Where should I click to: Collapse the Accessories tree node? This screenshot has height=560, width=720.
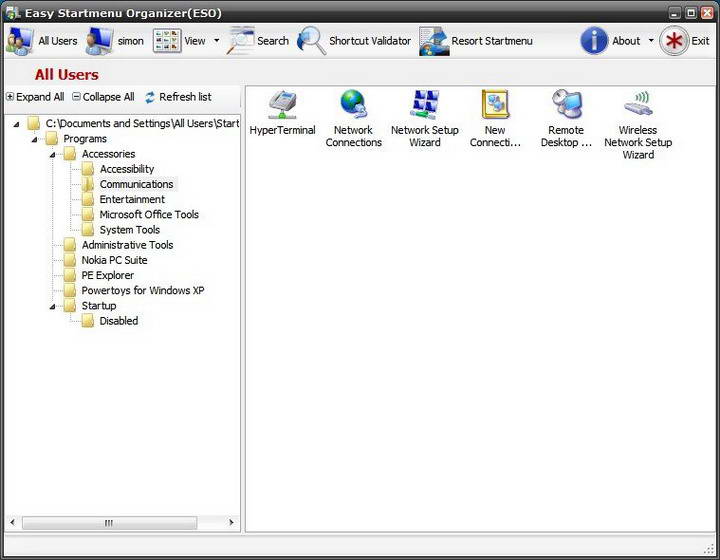tap(52, 155)
